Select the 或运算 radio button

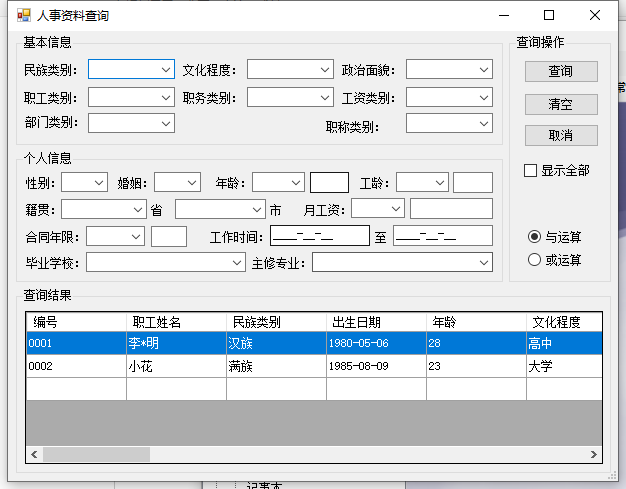[x=535, y=260]
